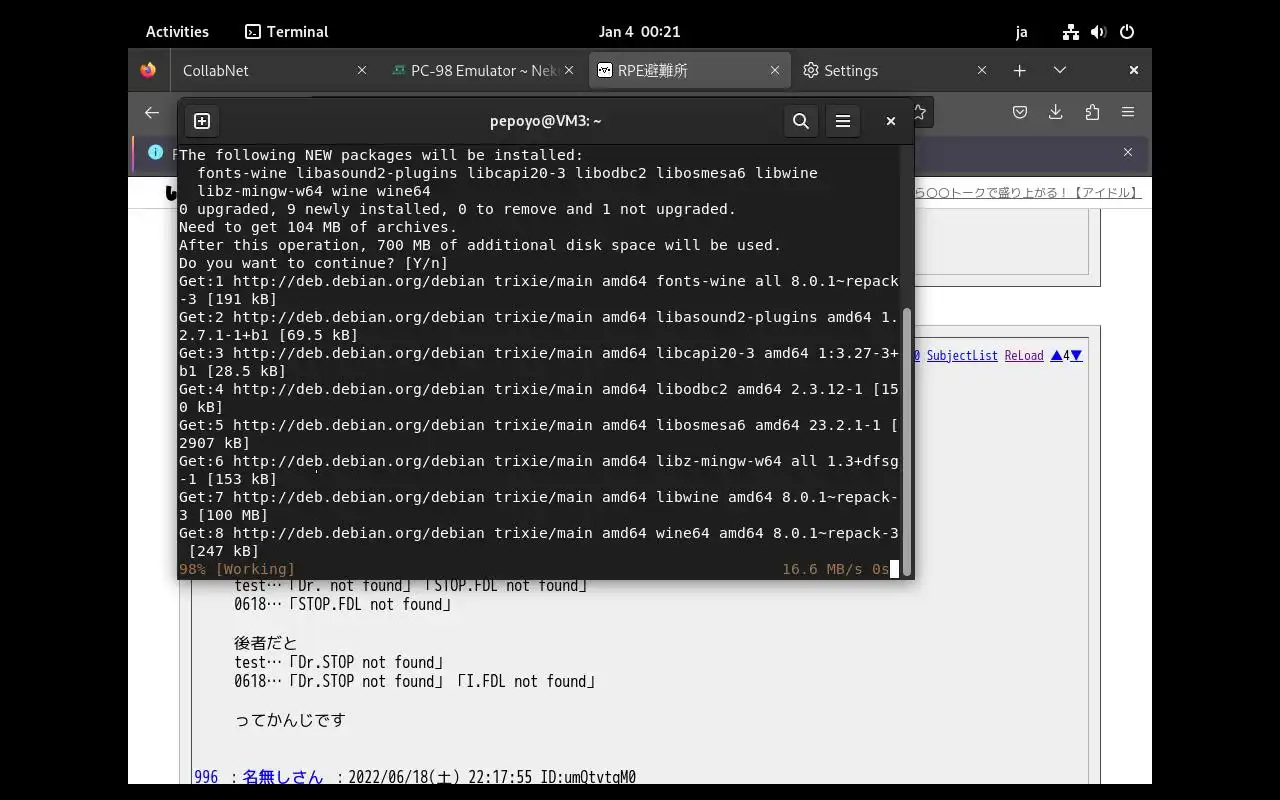Open Firefox downloads panel

pos(1056,113)
